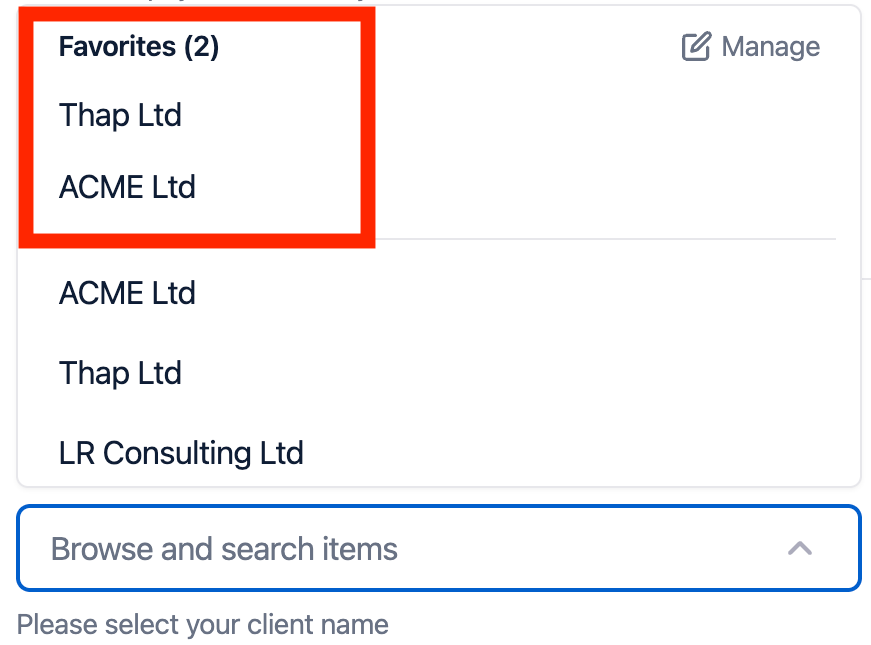Click the placeholder text in the search box
Viewport: 871px width, 645px height.
(x=224, y=548)
